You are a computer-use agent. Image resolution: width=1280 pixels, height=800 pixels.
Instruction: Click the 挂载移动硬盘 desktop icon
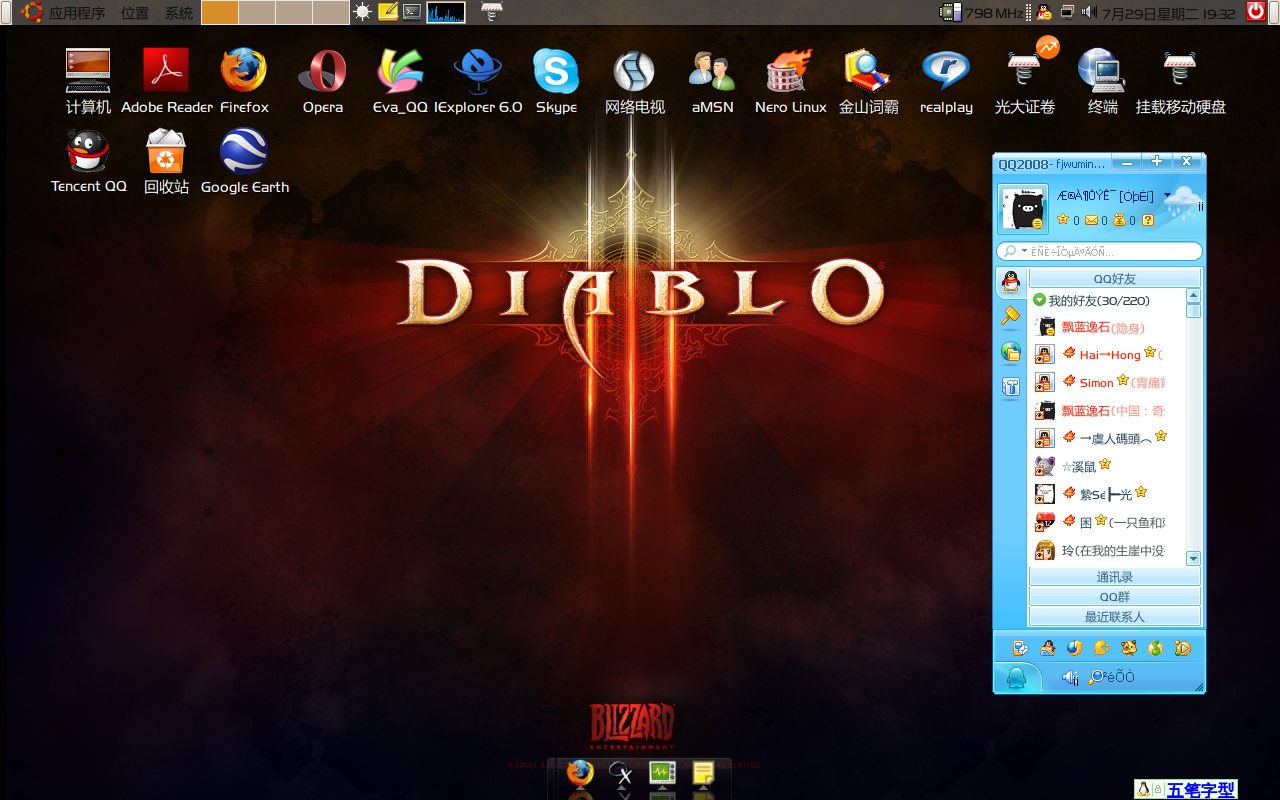click(x=1180, y=82)
